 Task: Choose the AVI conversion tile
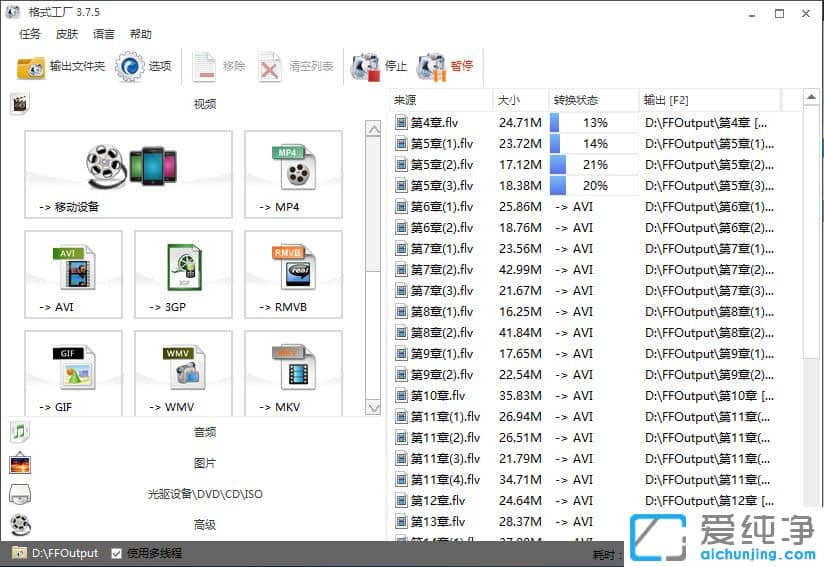pyautogui.click(x=73, y=274)
